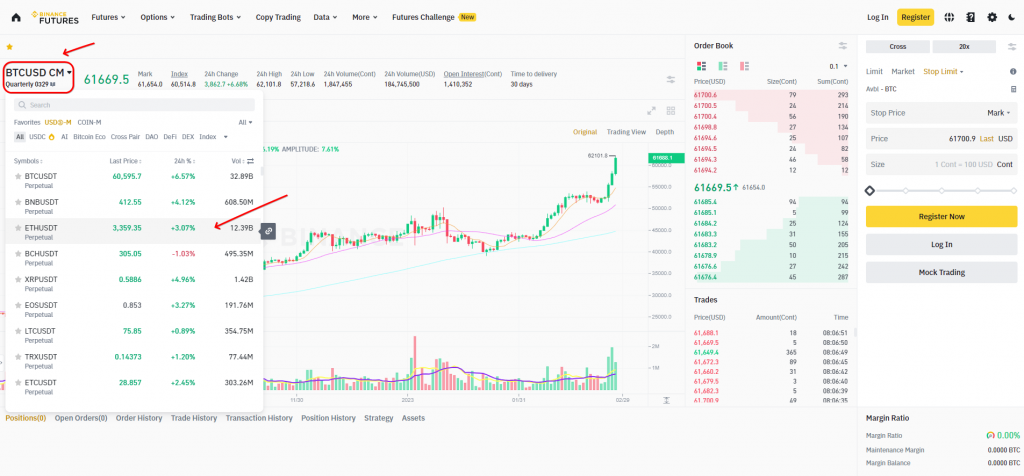This screenshot has height=476, width=1024.
Task: Change Stop Price trigger from Mark
Action: pyautogui.click(x=999, y=113)
